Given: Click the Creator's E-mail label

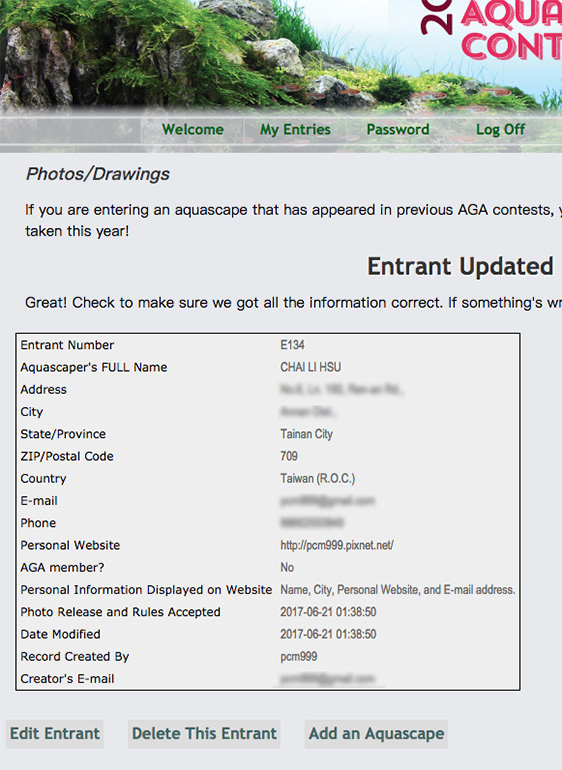Looking at the screenshot, I should 67,679.
